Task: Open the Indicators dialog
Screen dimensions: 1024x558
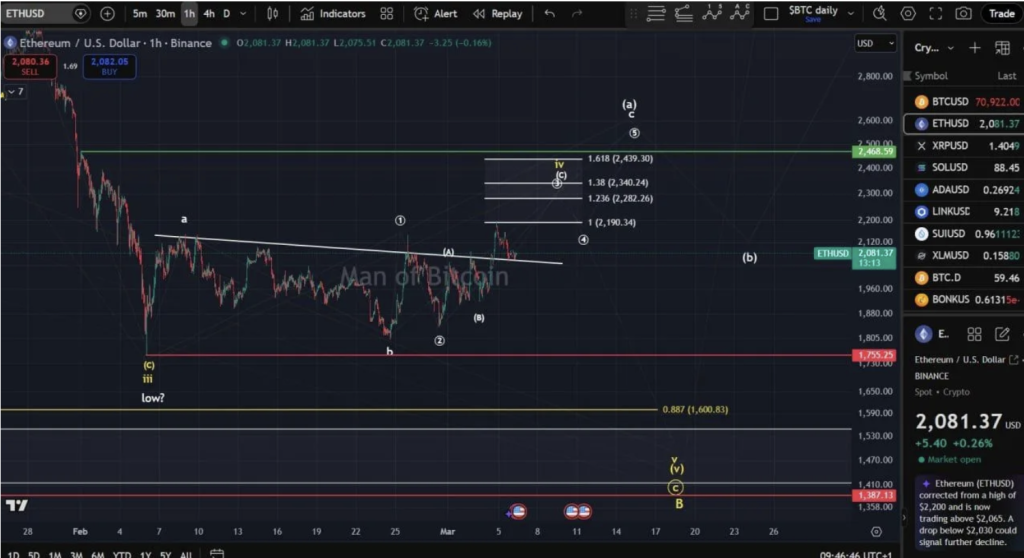Action: click(x=333, y=13)
